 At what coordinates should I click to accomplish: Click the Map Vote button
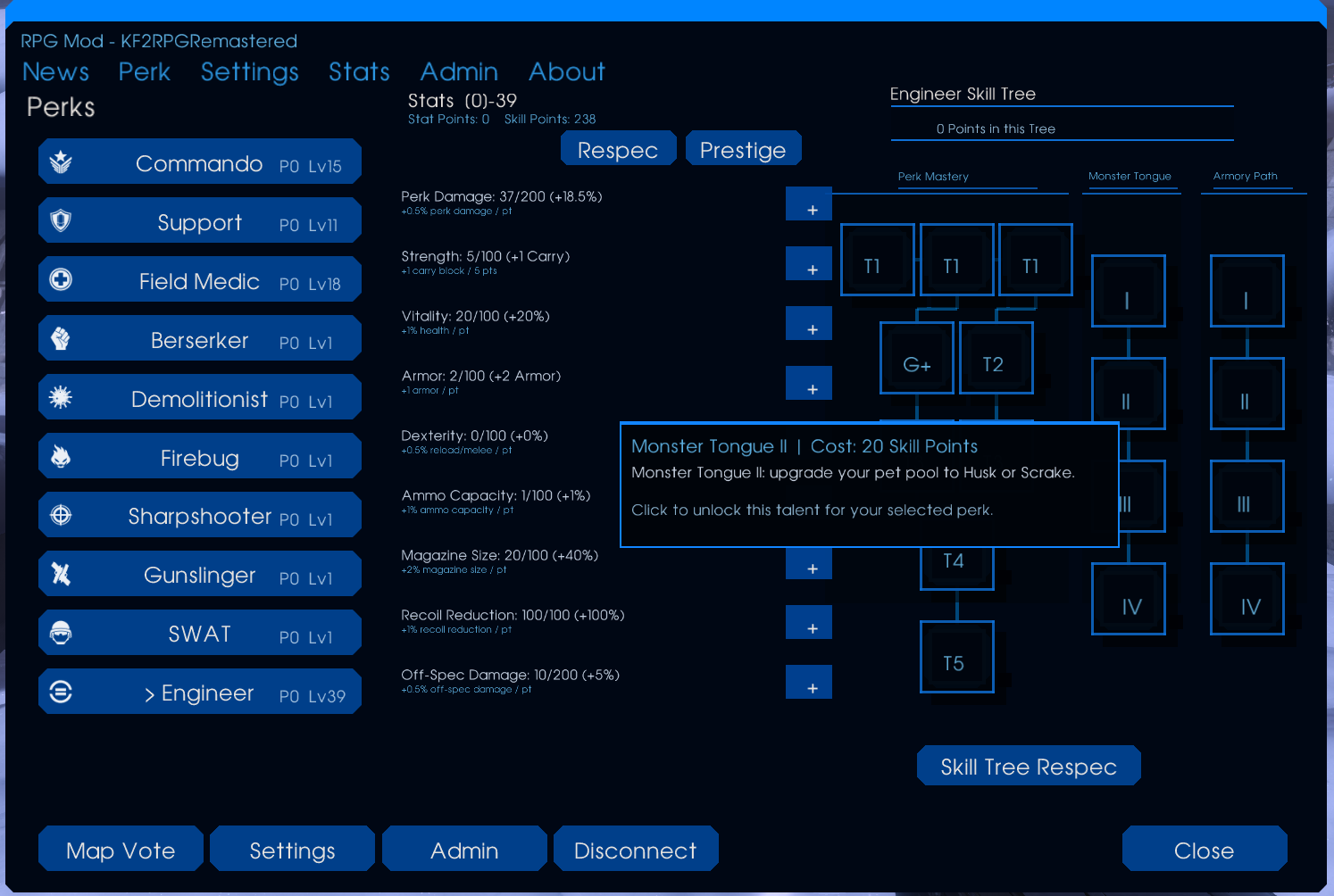pos(121,849)
